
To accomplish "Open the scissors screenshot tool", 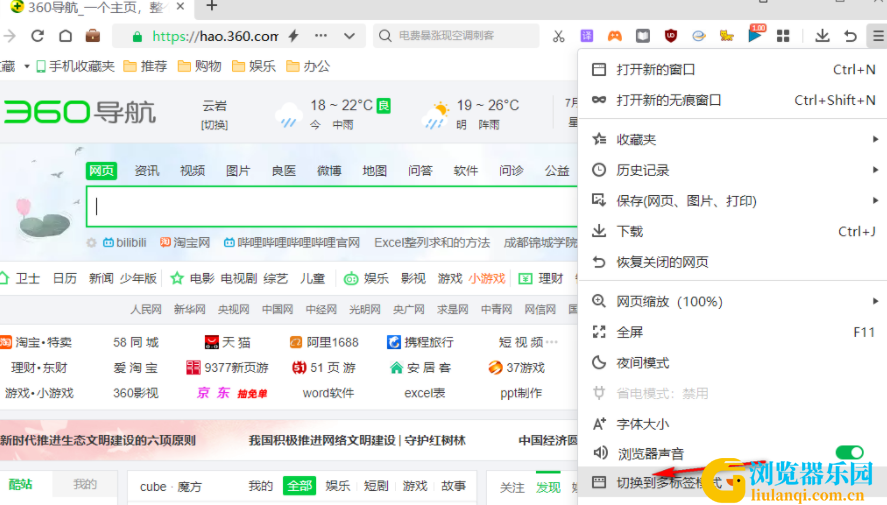I will click(x=558, y=36).
